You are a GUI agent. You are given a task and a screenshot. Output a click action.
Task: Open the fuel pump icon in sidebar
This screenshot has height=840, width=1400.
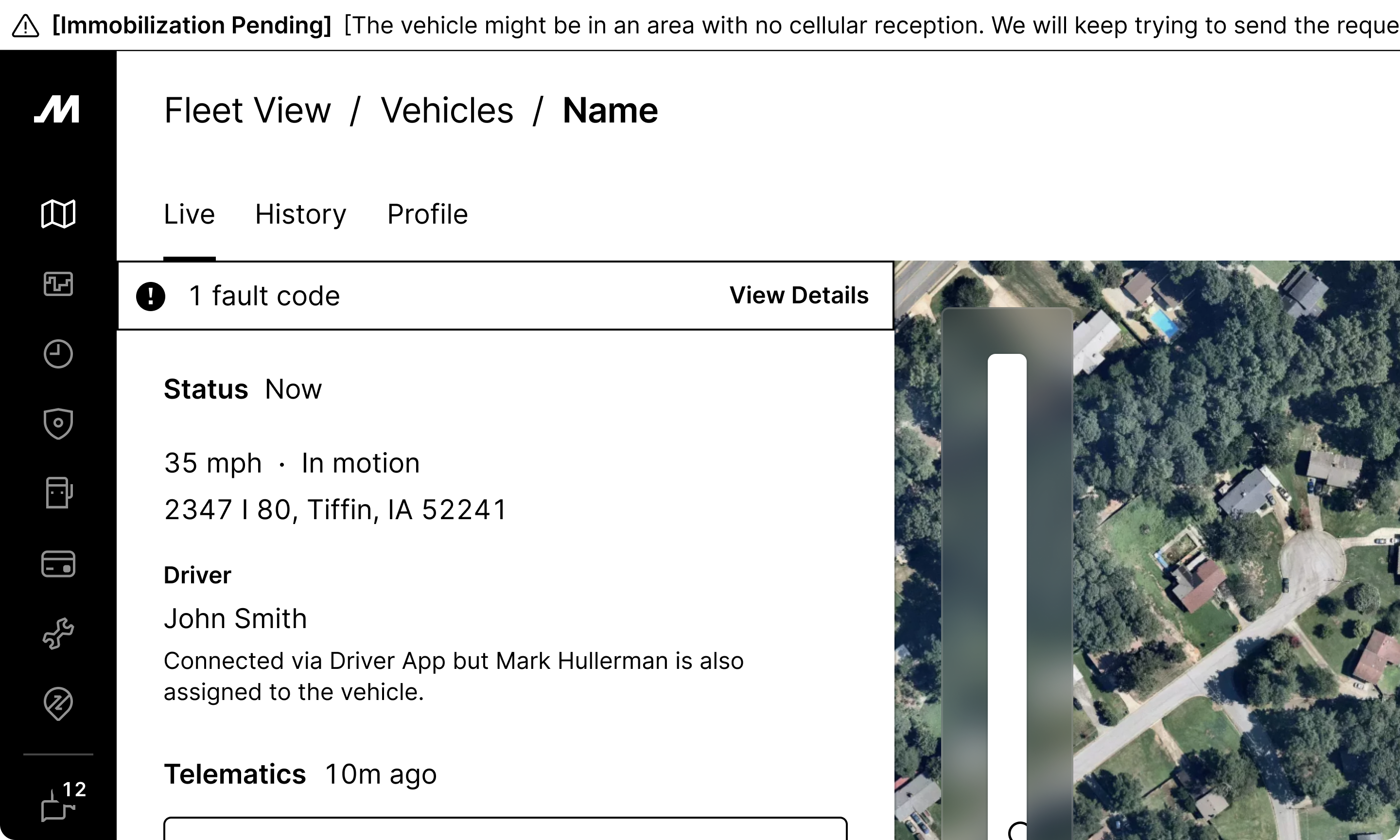click(x=59, y=492)
